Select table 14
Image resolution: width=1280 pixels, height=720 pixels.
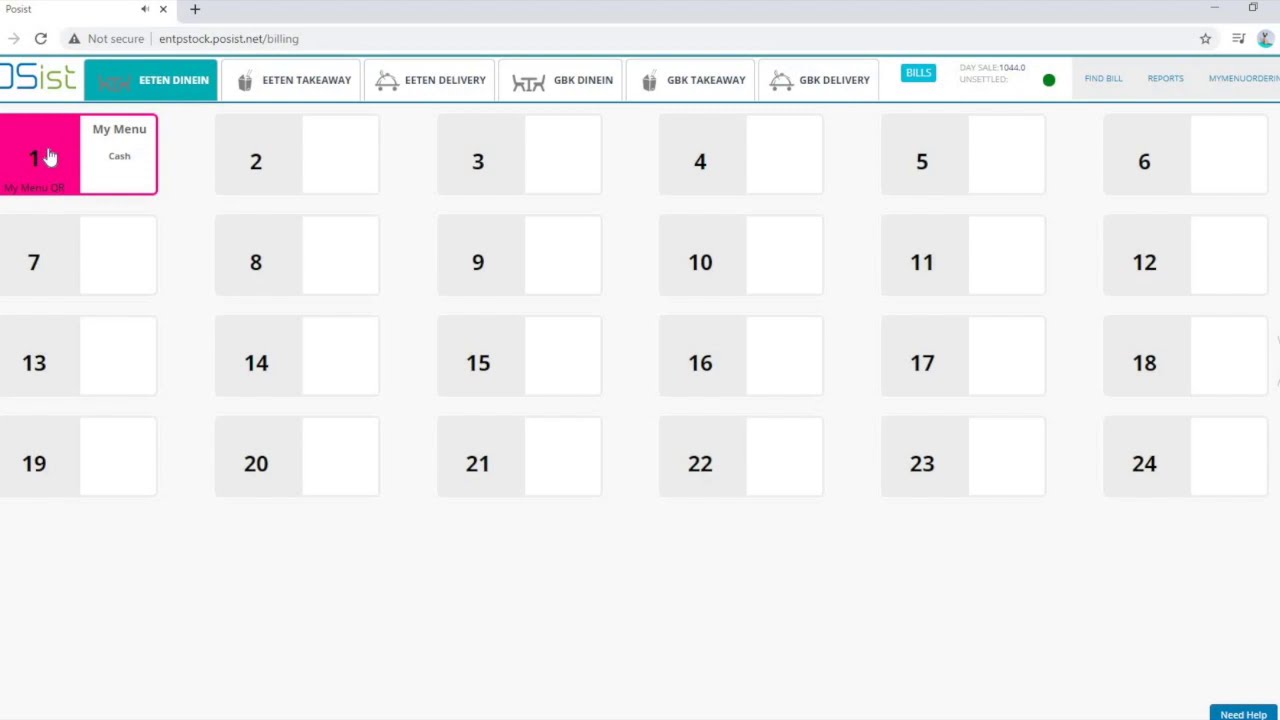(x=297, y=356)
